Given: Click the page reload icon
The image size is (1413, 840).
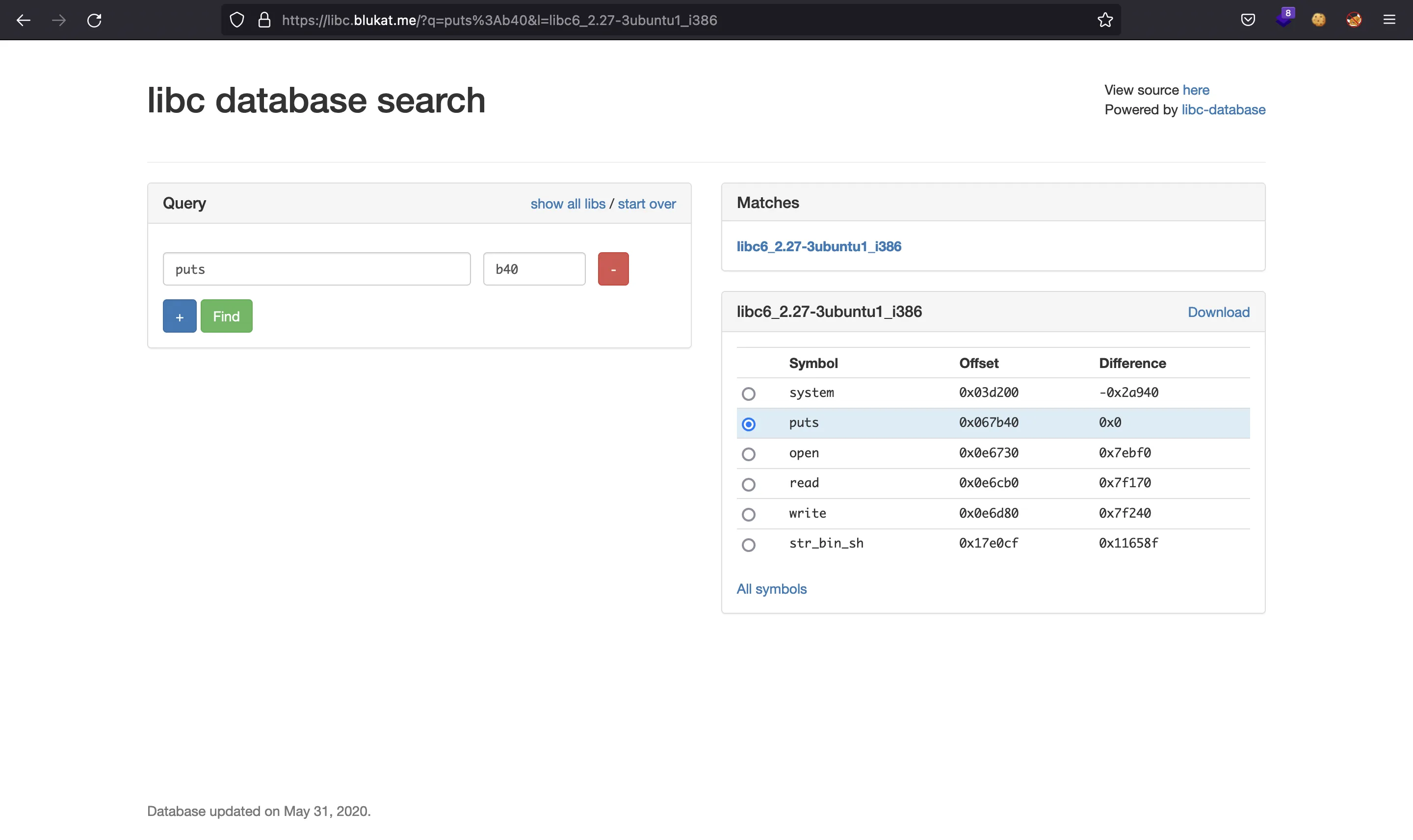Looking at the screenshot, I should pyautogui.click(x=94, y=20).
